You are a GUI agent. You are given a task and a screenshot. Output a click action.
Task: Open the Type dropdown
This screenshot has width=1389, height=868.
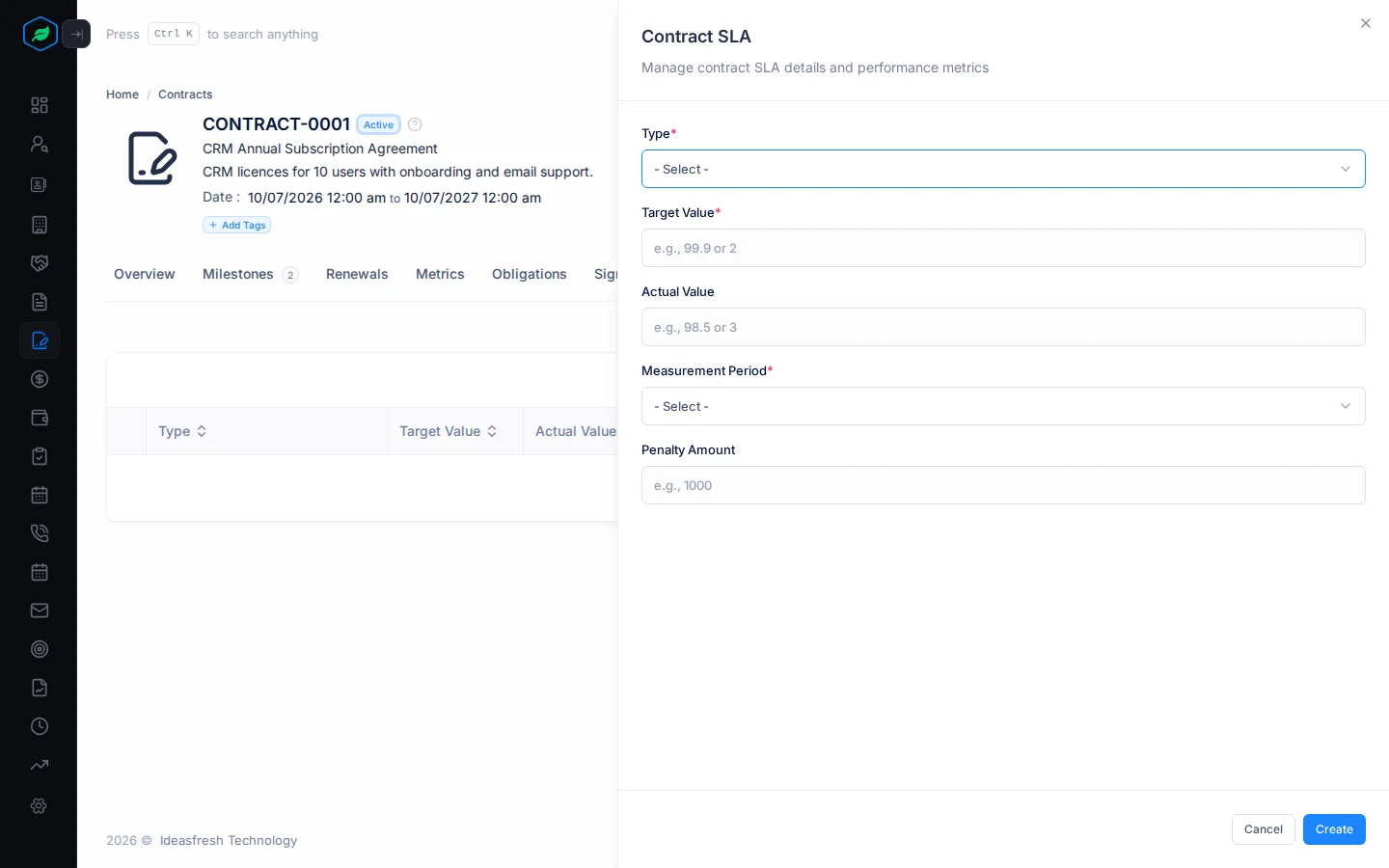(x=1003, y=169)
